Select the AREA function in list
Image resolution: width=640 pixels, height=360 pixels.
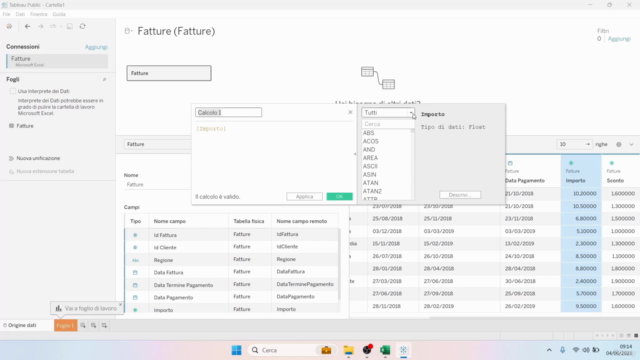370,158
